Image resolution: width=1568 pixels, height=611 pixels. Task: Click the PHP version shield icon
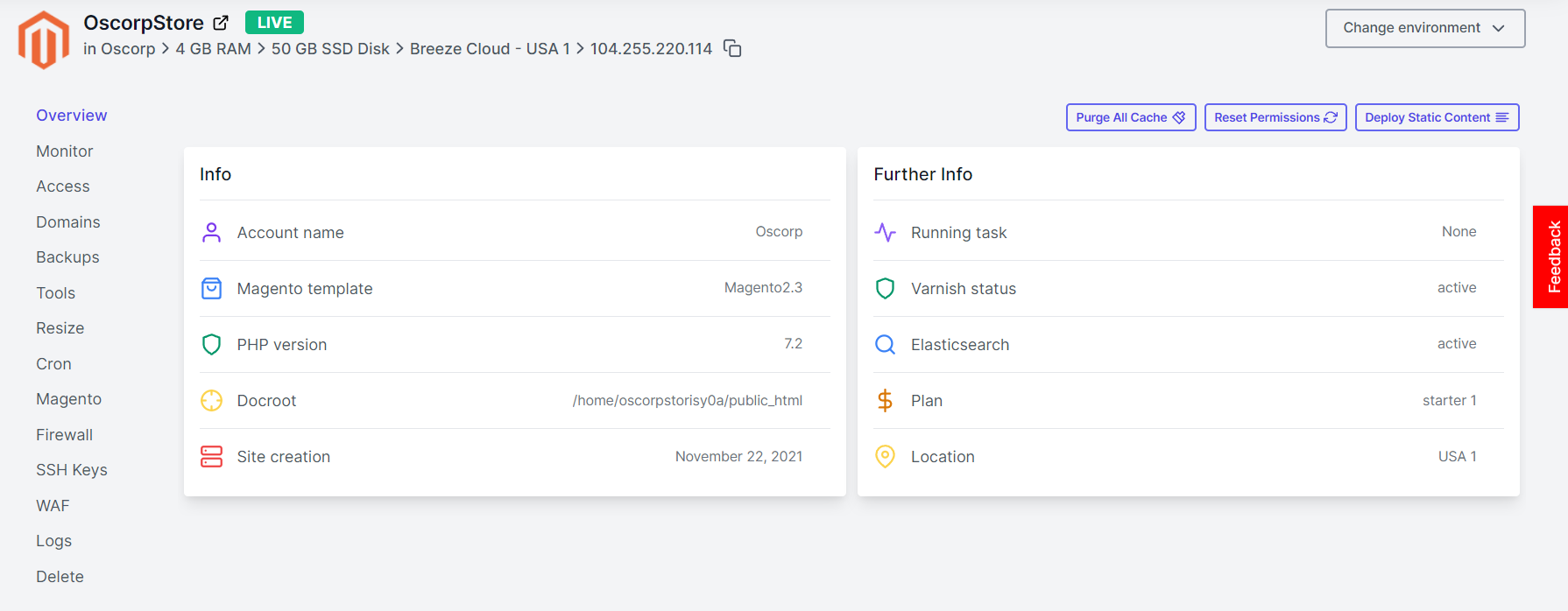211,344
